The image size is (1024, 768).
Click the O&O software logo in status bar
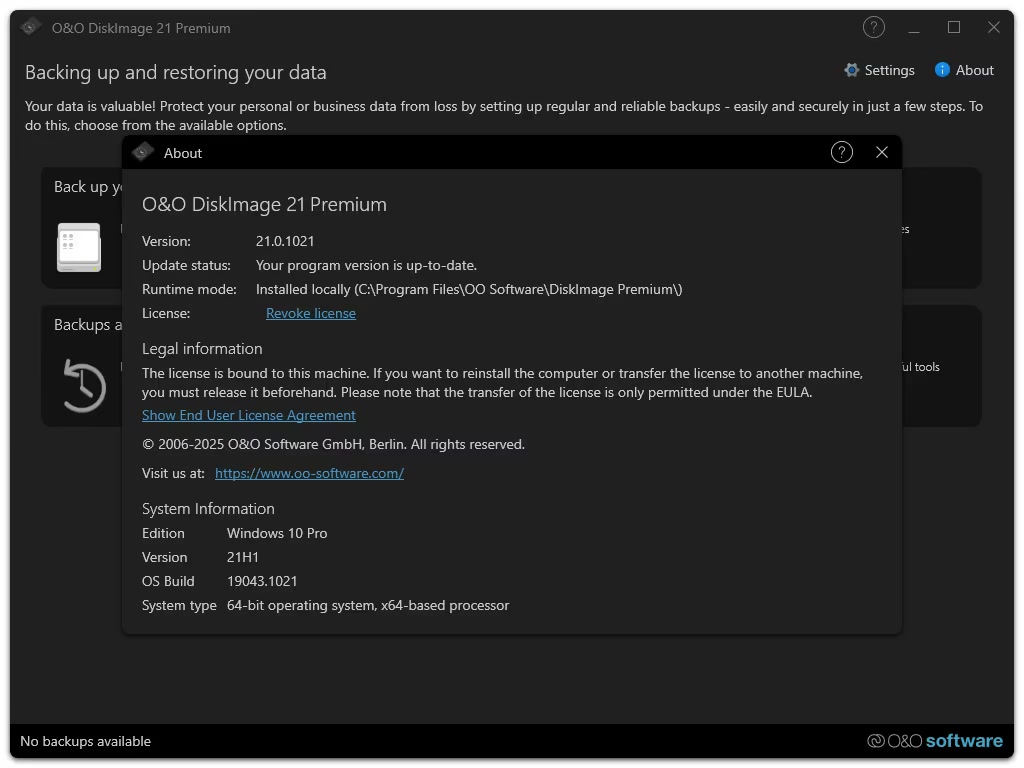[935, 741]
